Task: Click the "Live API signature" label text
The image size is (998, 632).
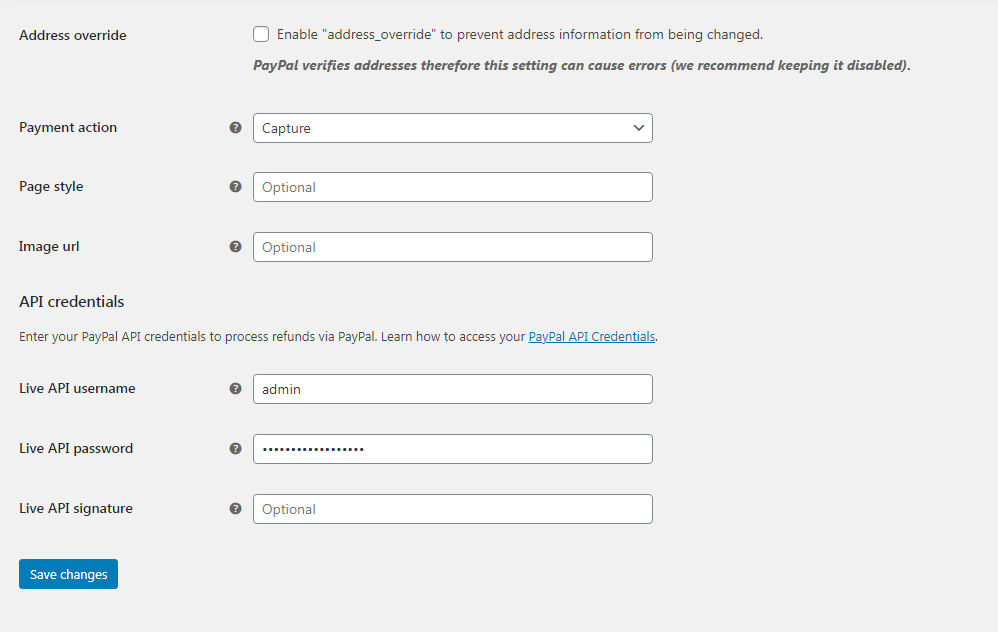Action: (x=76, y=508)
